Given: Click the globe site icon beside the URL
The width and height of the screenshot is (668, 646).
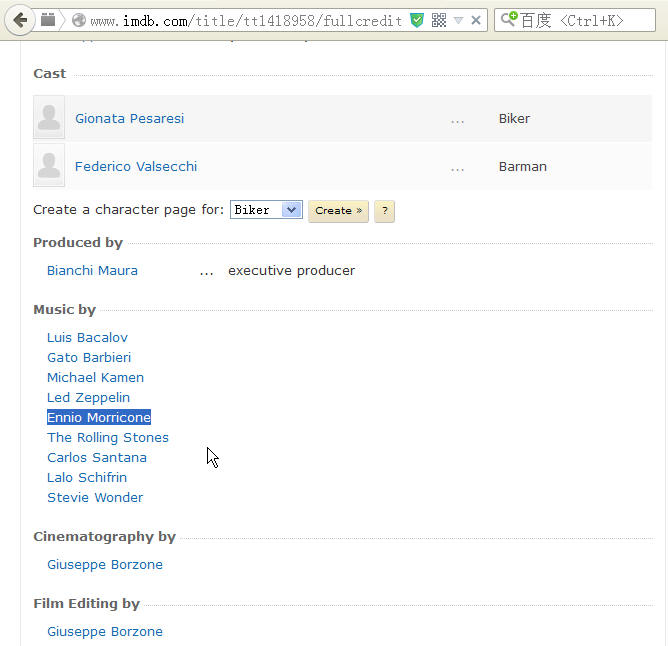Looking at the screenshot, I should (79, 20).
